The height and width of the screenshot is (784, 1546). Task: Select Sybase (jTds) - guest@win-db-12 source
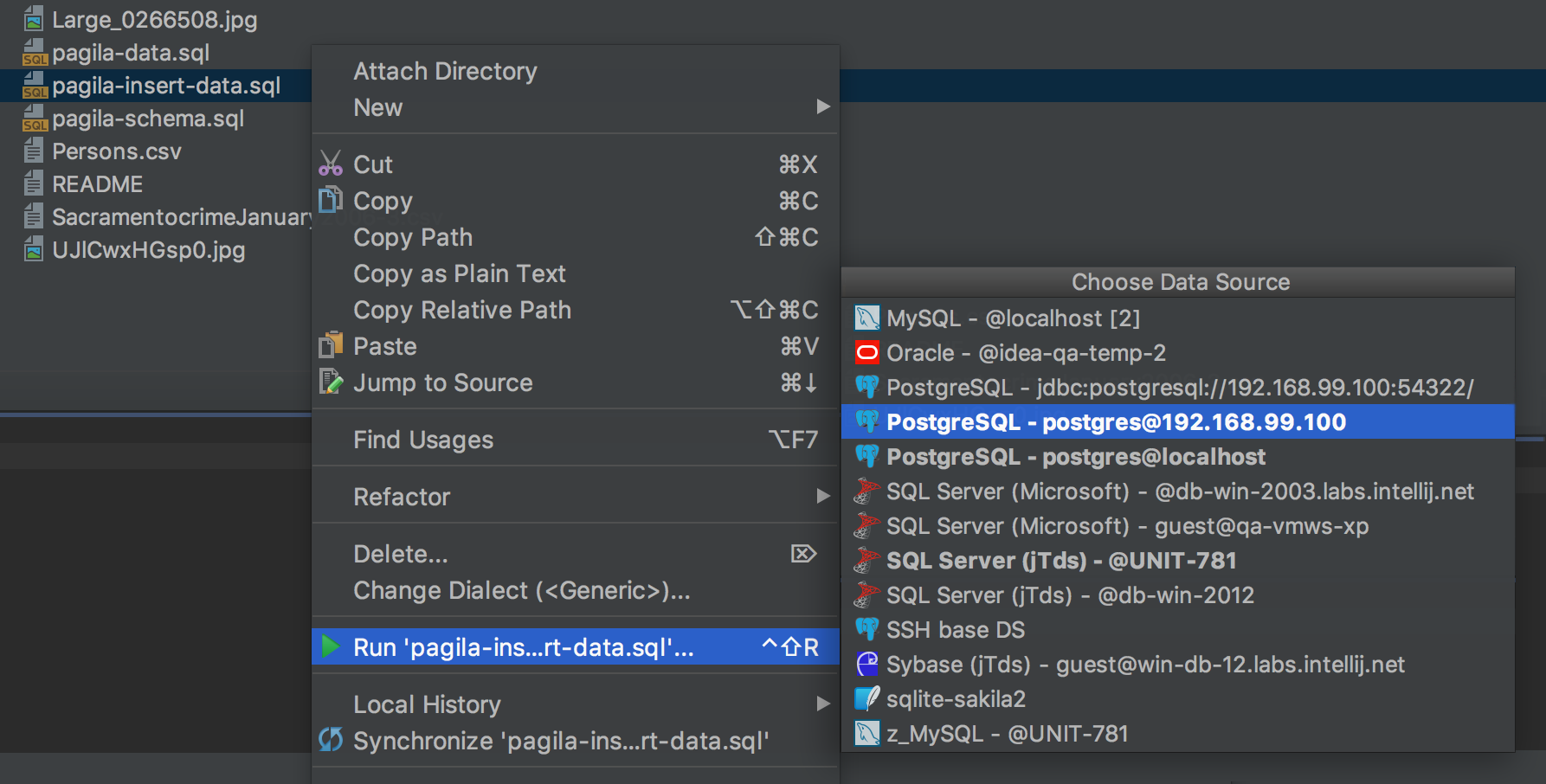pos(1178,664)
